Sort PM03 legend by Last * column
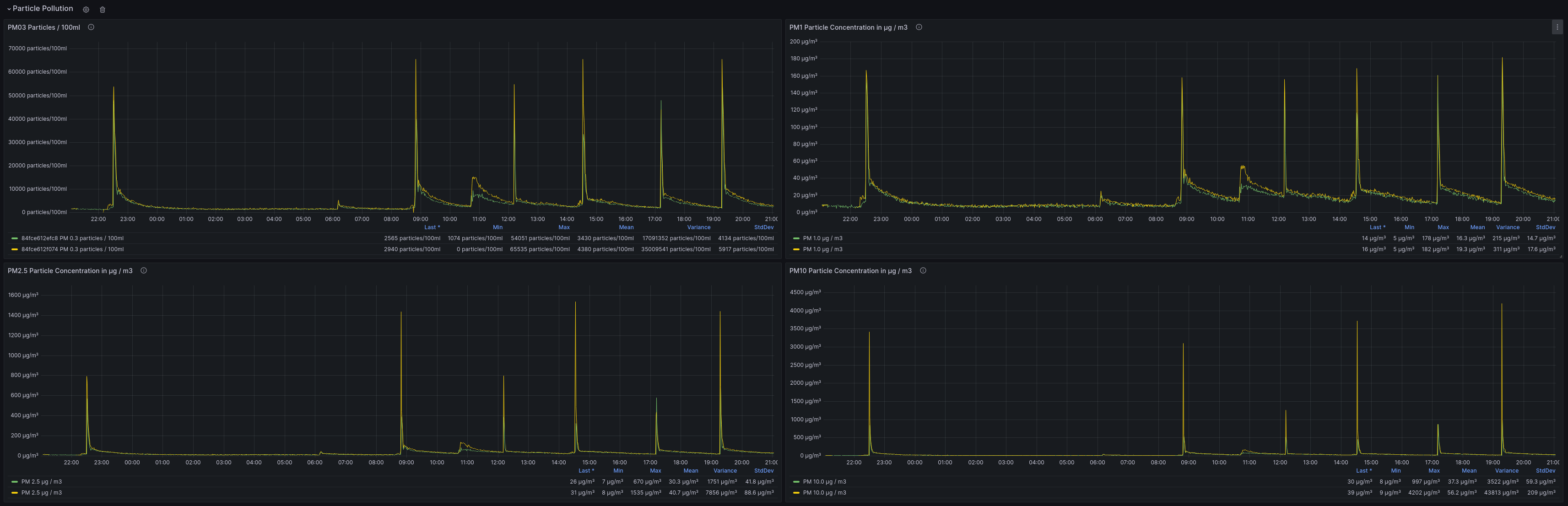 coord(432,227)
